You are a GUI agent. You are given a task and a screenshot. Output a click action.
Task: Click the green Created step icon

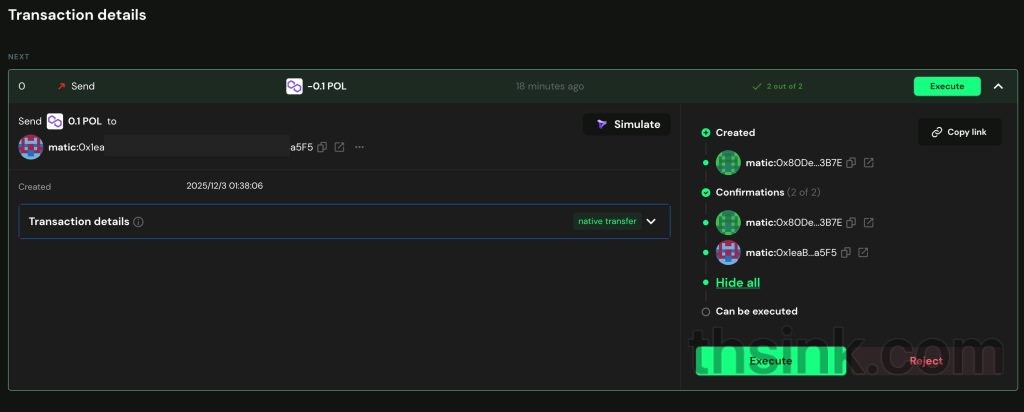(x=705, y=133)
